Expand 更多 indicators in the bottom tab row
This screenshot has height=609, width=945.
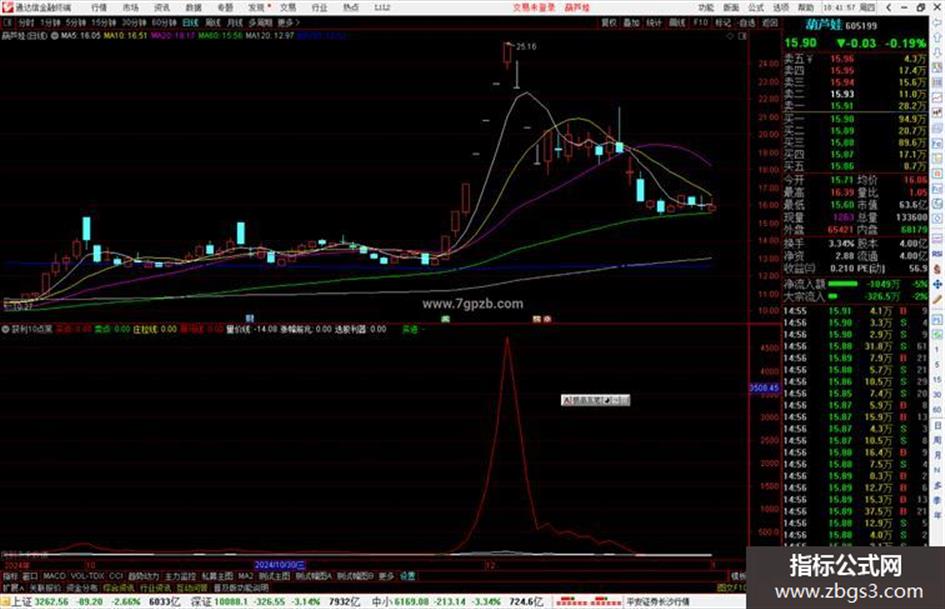click(386, 576)
